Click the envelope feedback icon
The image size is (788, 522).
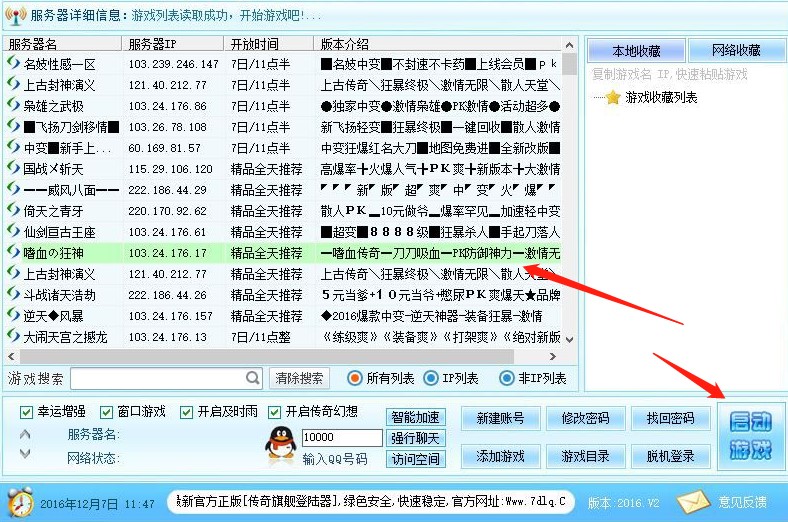[x=694, y=502]
